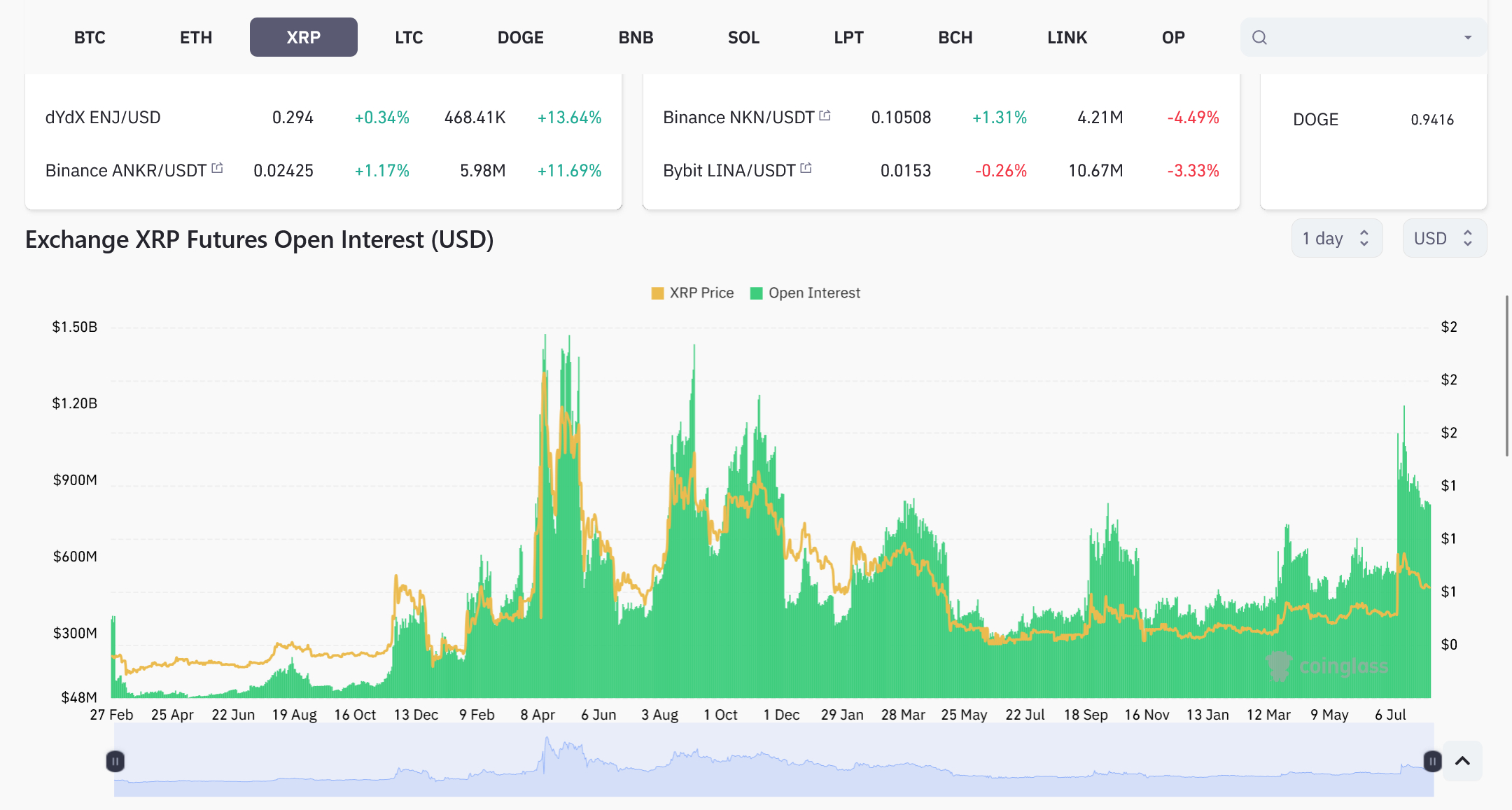The height and width of the screenshot is (810, 1512).
Task: Open the BNB tab
Action: click(x=636, y=37)
